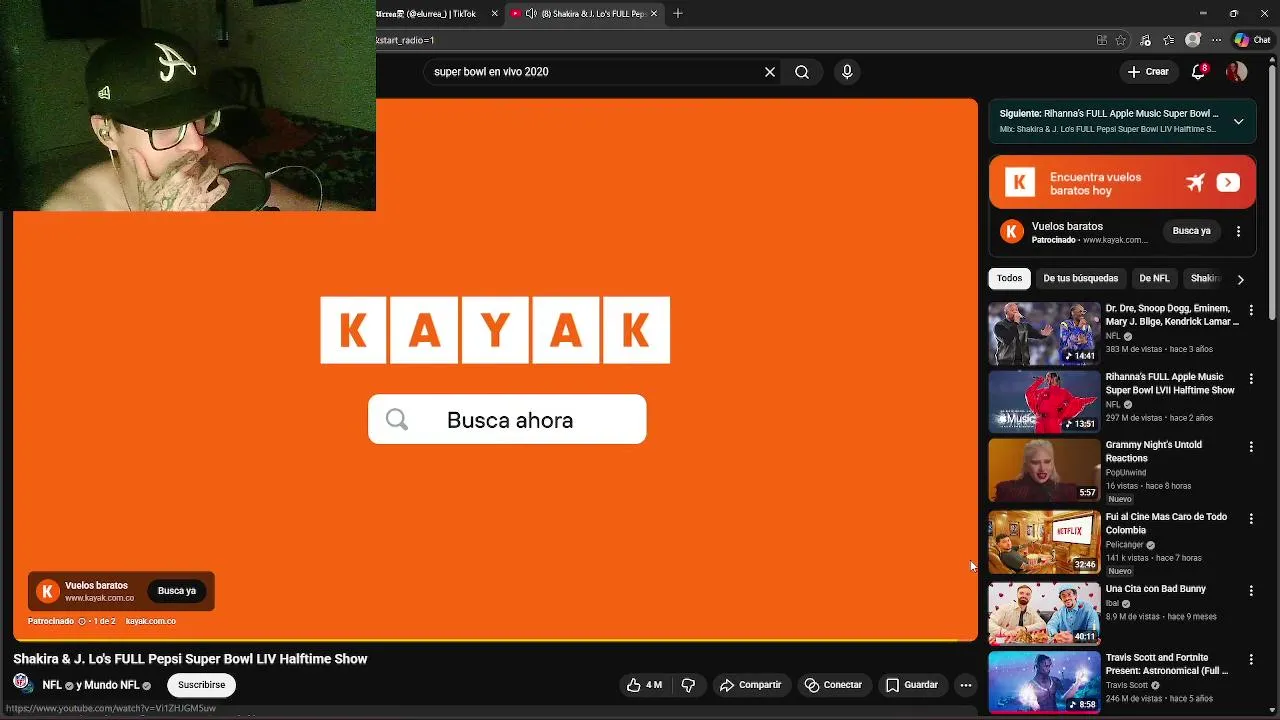This screenshot has height=720, width=1280.
Task: Open Grammy Night's Untold Reactions thumbnail
Action: click(1044, 470)
